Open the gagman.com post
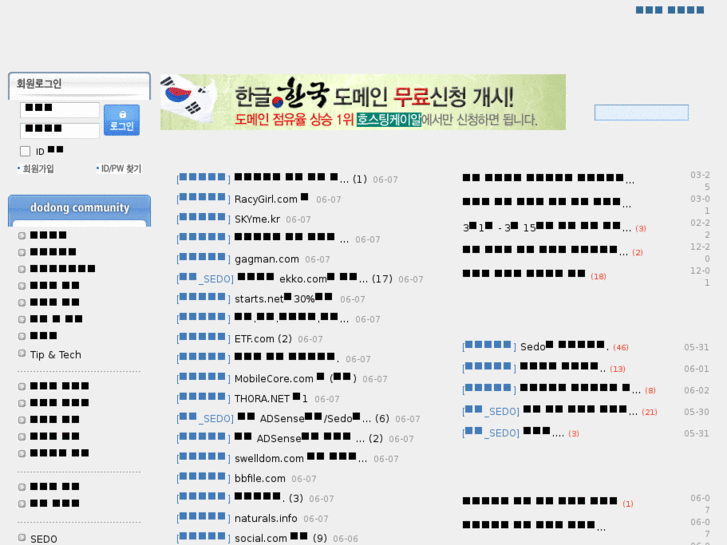Image resolution: width=727 pixels, height=545 pixels. (267, 259)
